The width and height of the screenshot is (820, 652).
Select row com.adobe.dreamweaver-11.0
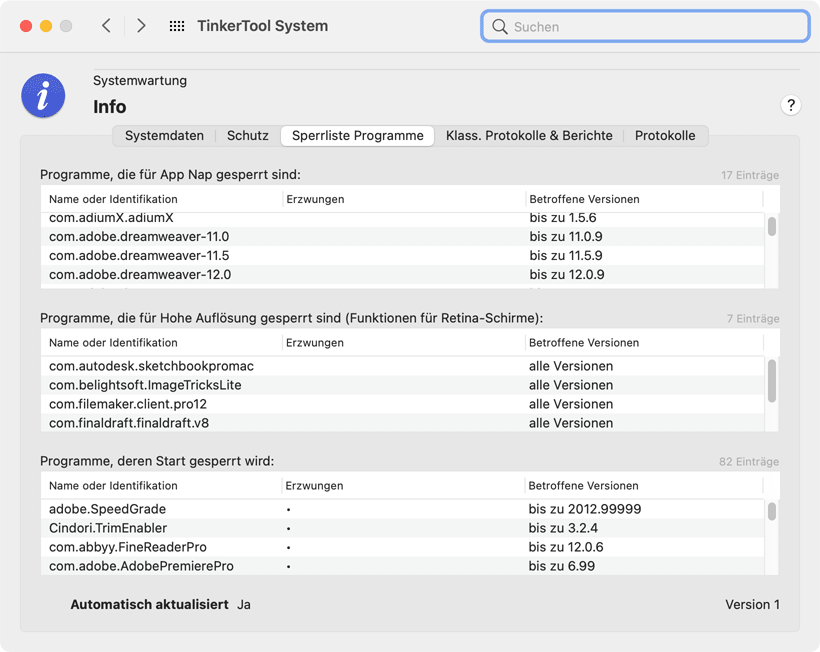[x=403, y=236]
